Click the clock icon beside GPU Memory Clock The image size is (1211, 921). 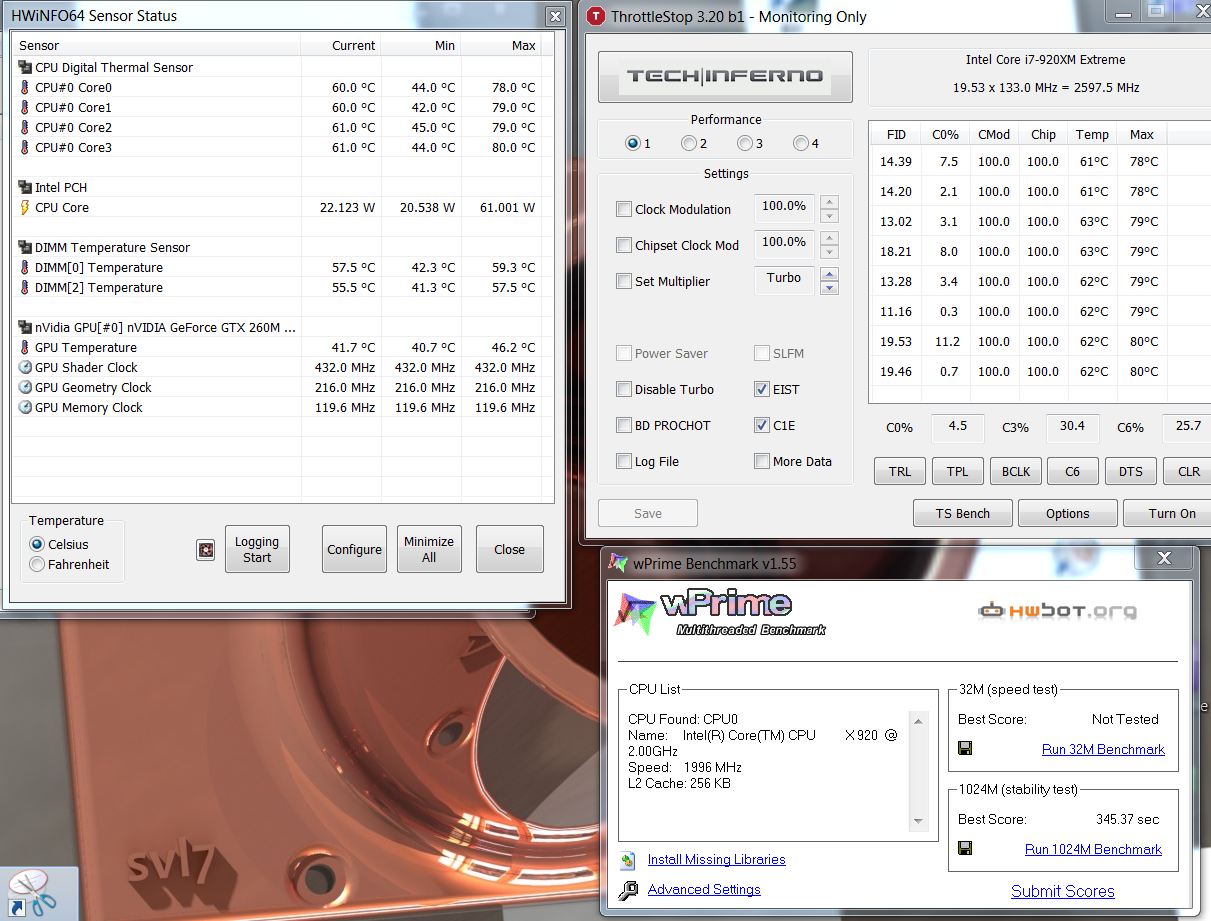(25, 407)
